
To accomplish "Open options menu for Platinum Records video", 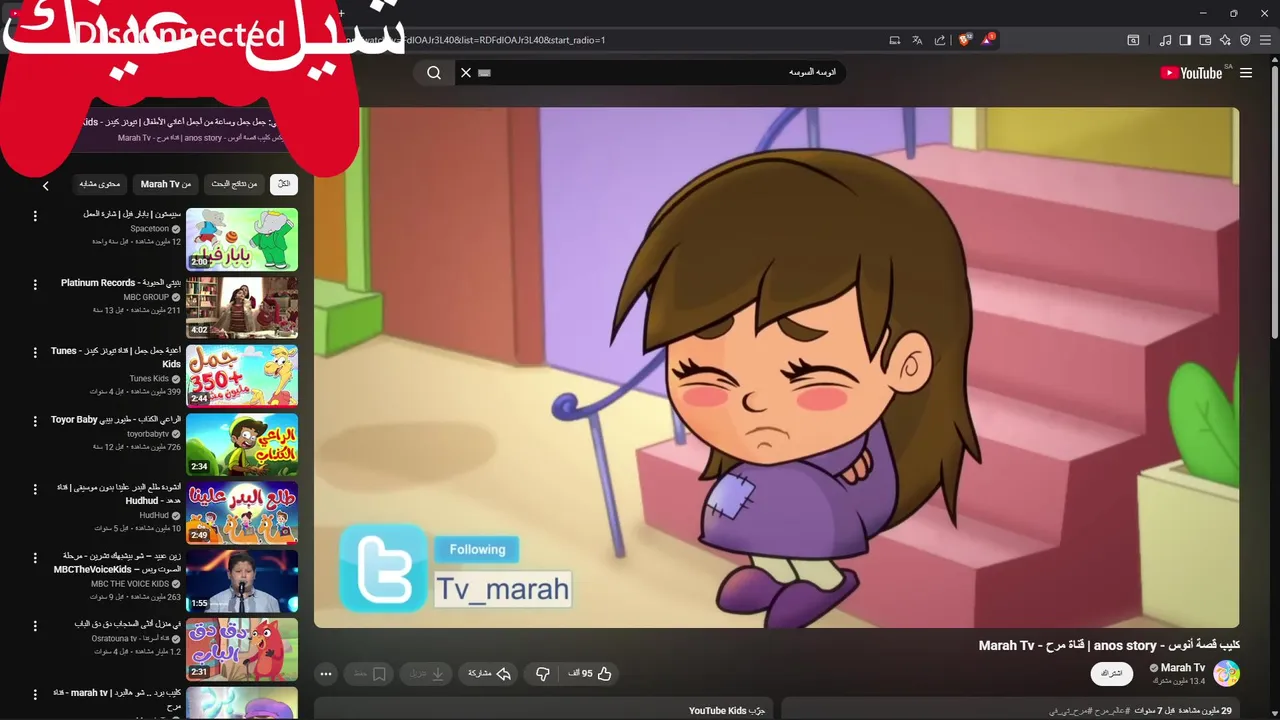I will coord(35,284).
